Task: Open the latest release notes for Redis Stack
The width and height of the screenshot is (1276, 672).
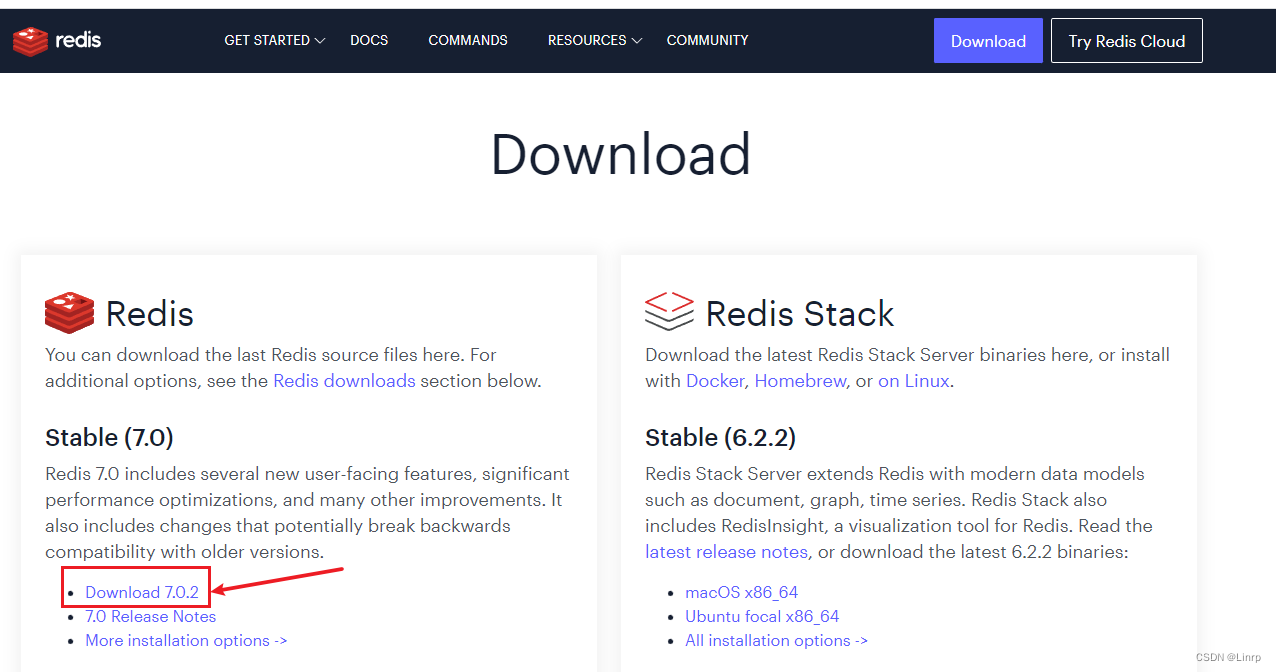Action: (726, 551)
